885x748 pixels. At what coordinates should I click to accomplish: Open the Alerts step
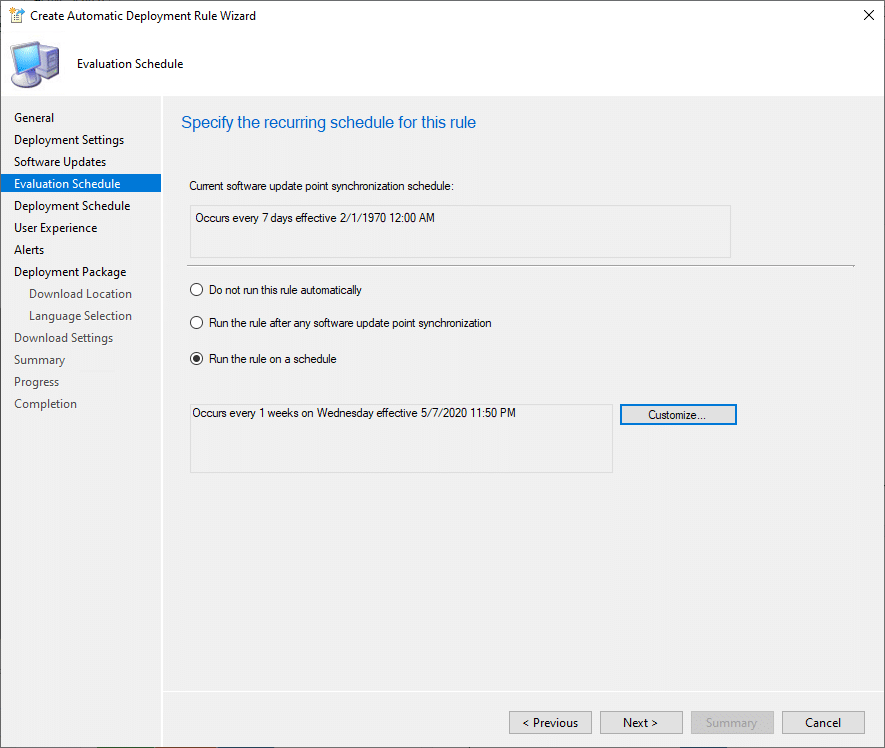coord(29,250)
